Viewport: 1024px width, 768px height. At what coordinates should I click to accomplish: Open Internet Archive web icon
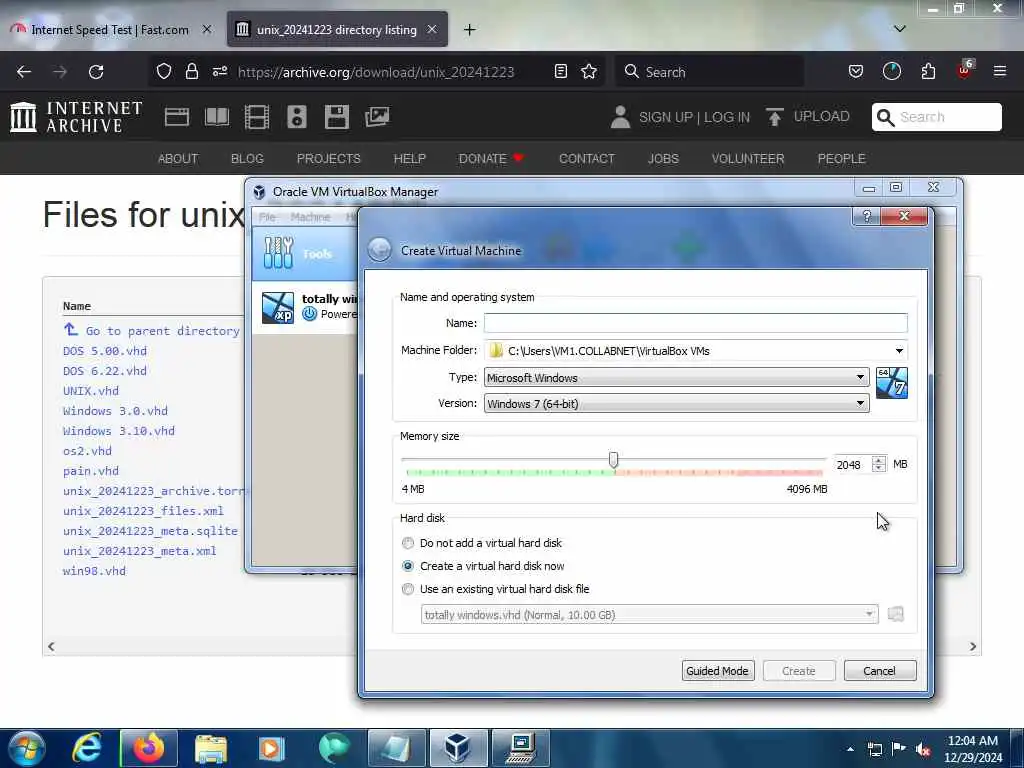tap(177, 117)
